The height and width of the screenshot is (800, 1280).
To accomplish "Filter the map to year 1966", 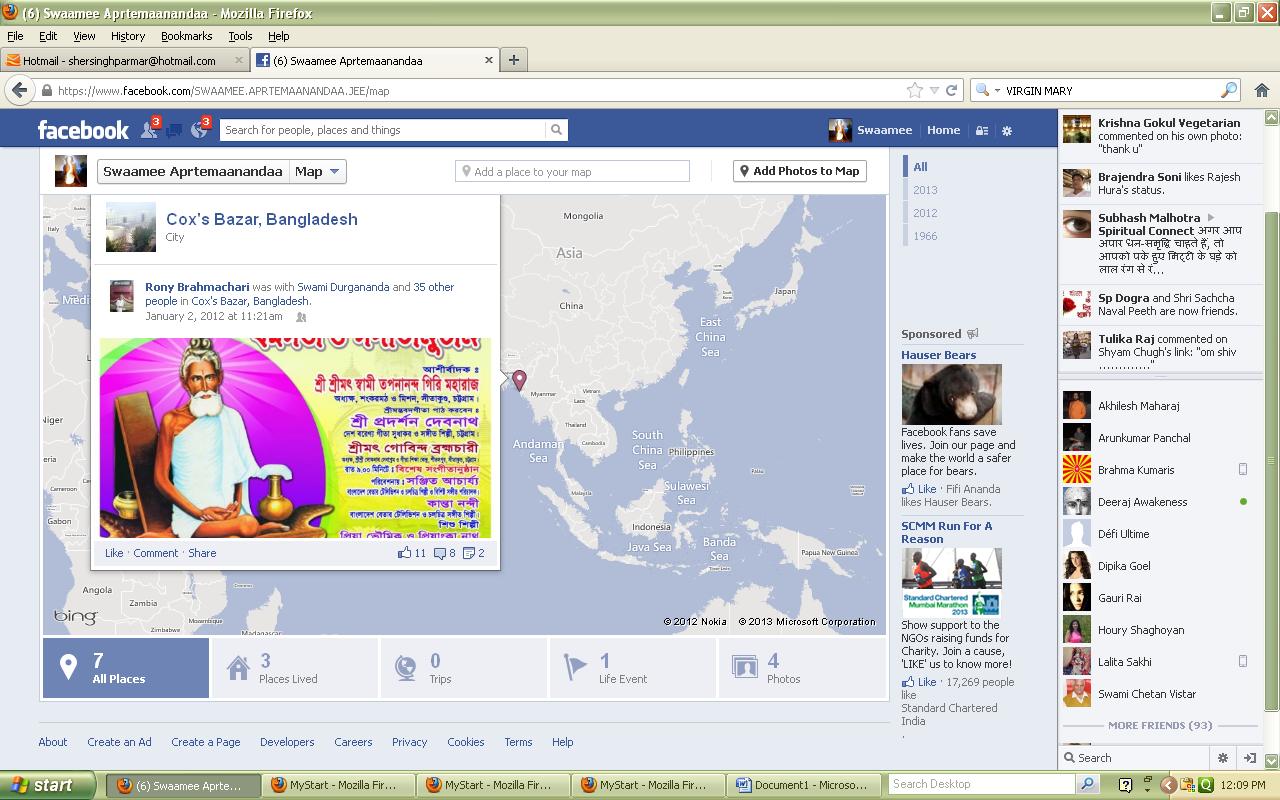I will pos(925,236).
